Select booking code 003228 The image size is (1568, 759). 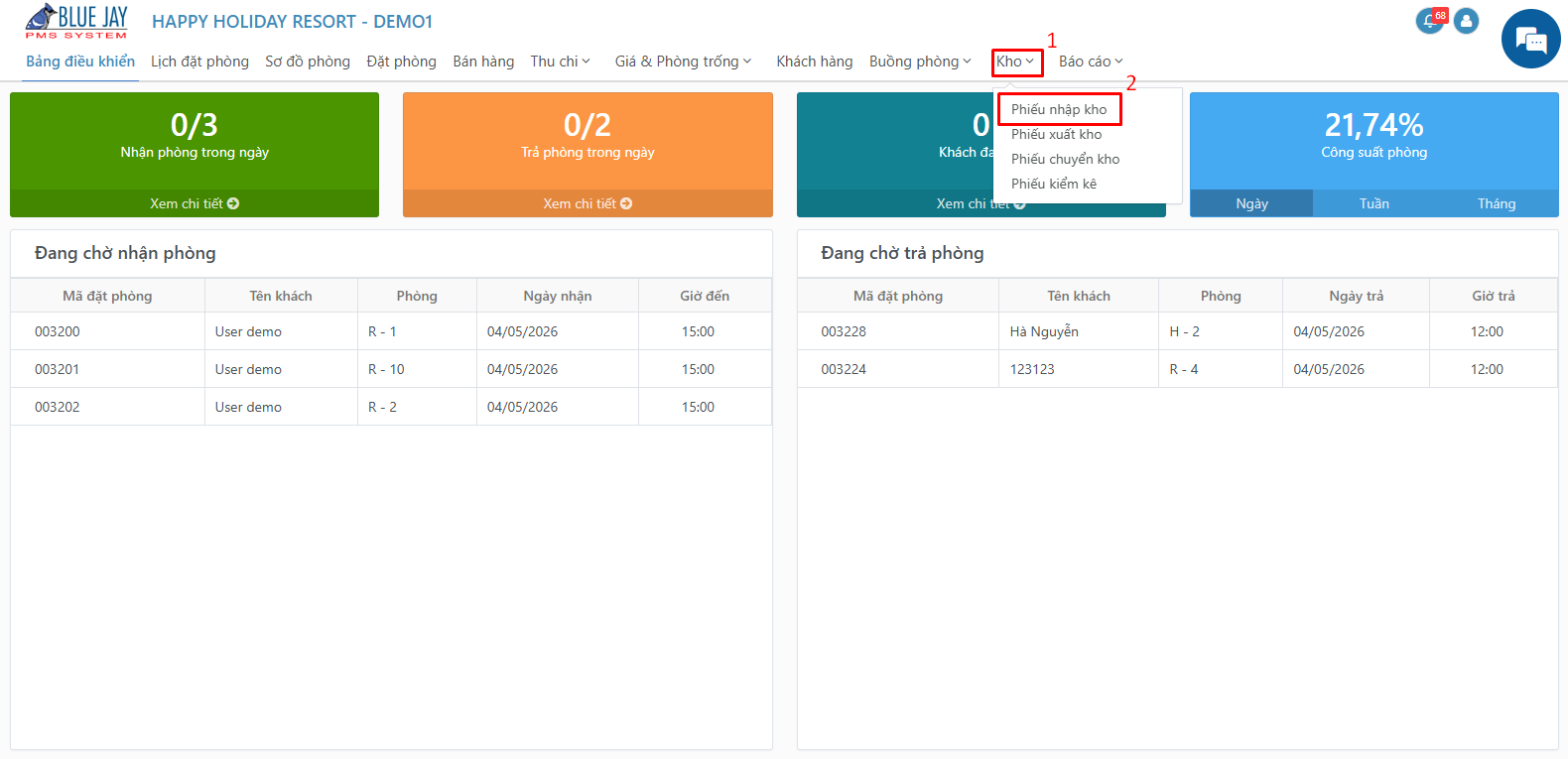[844, 331]
